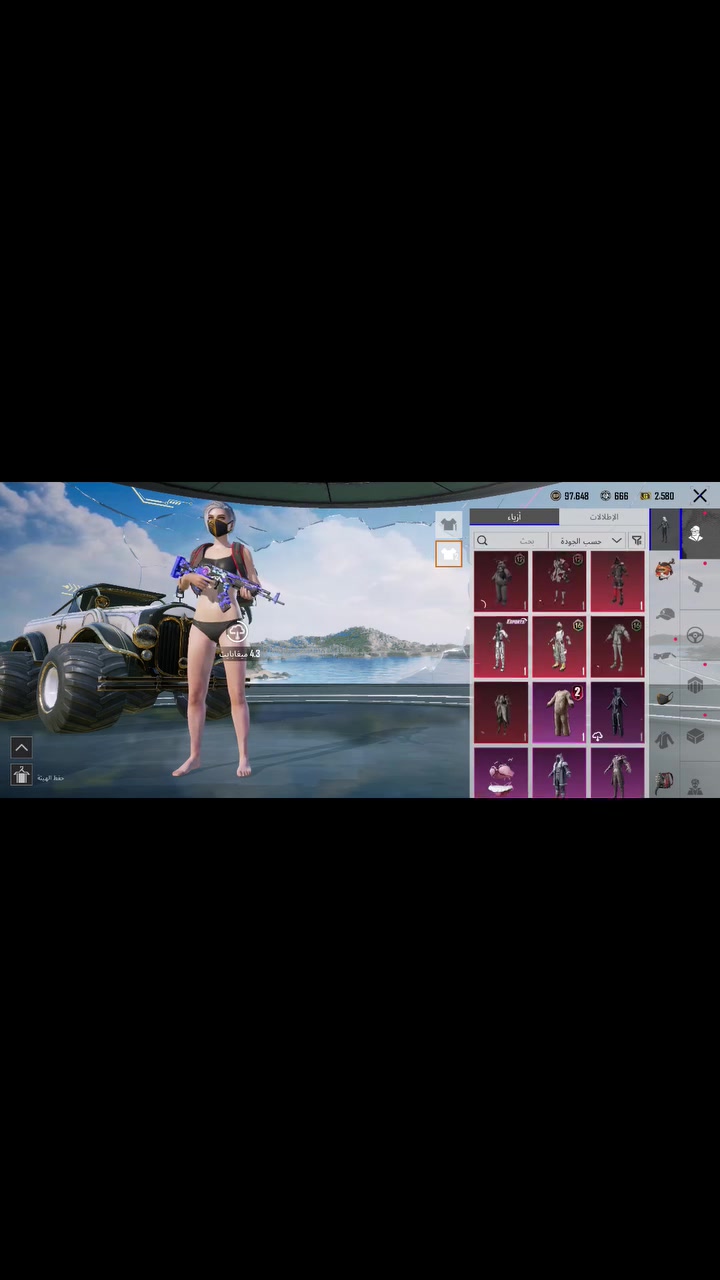Open the الإطلالات tab

point(603,517)
